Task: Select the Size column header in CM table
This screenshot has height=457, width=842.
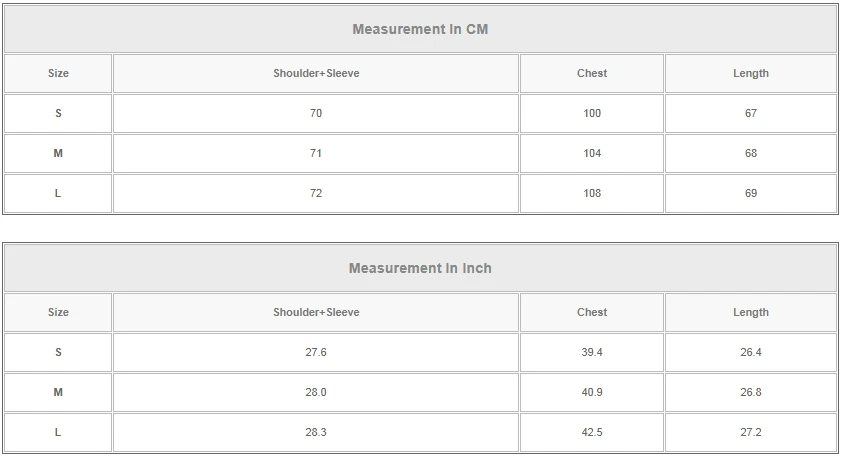Action: coord(58,73)
